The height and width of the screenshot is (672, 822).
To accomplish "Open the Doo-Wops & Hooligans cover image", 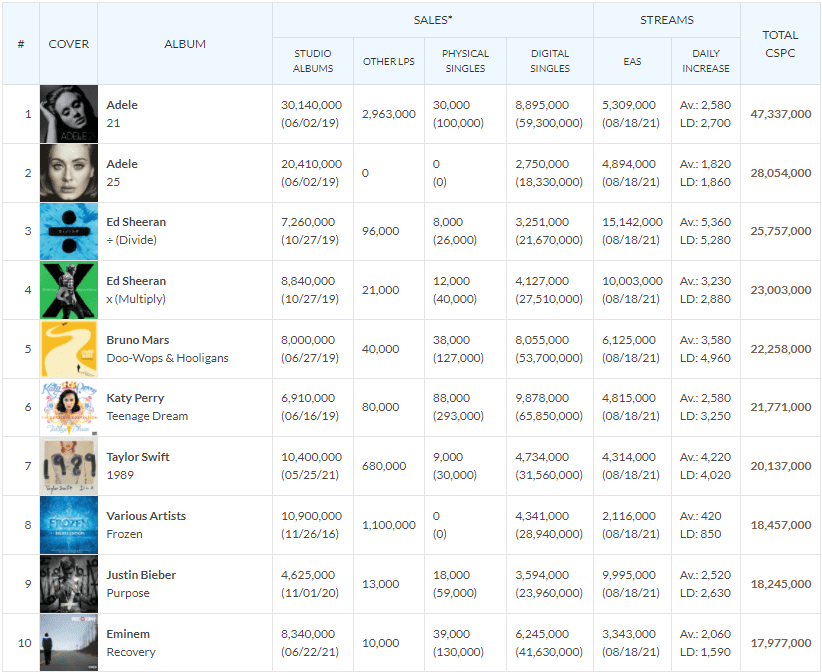I will 69,349.
